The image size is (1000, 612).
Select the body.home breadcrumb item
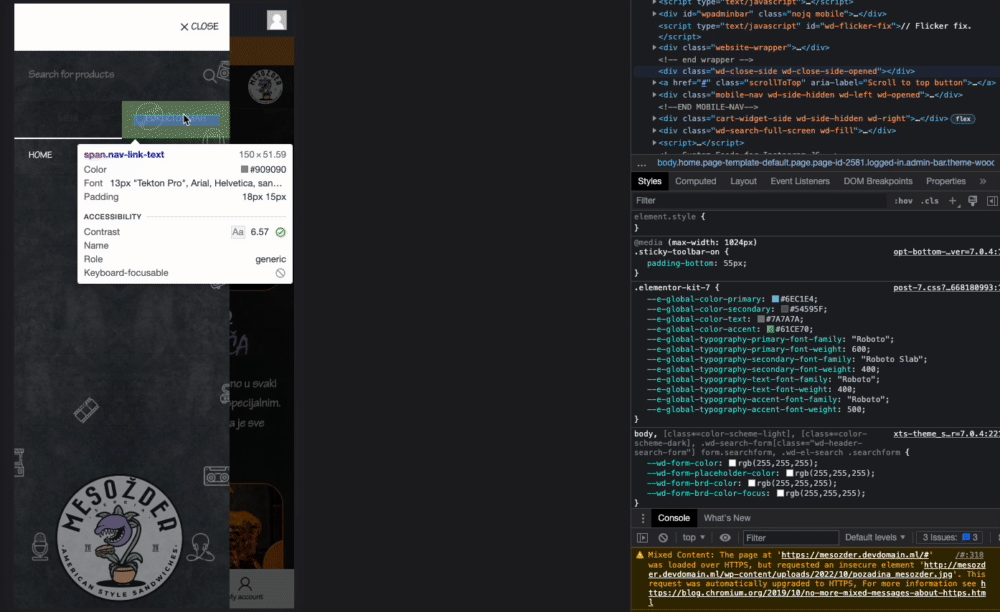(x=825, y=163)
